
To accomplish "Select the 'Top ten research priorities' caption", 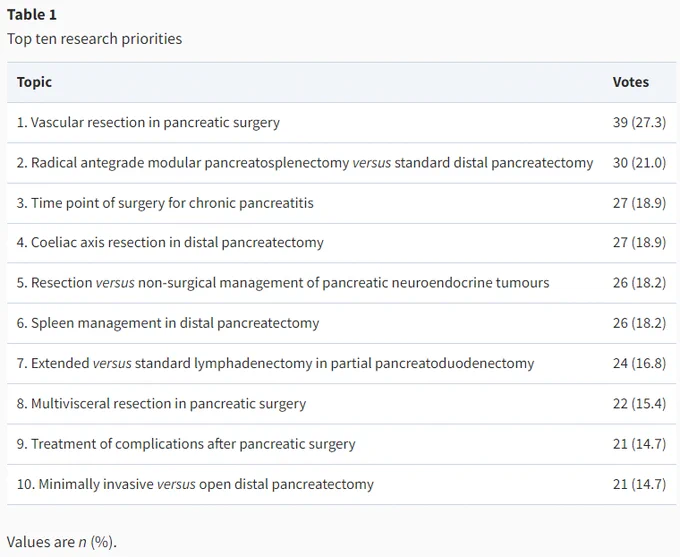I will [x=95, y=39].
